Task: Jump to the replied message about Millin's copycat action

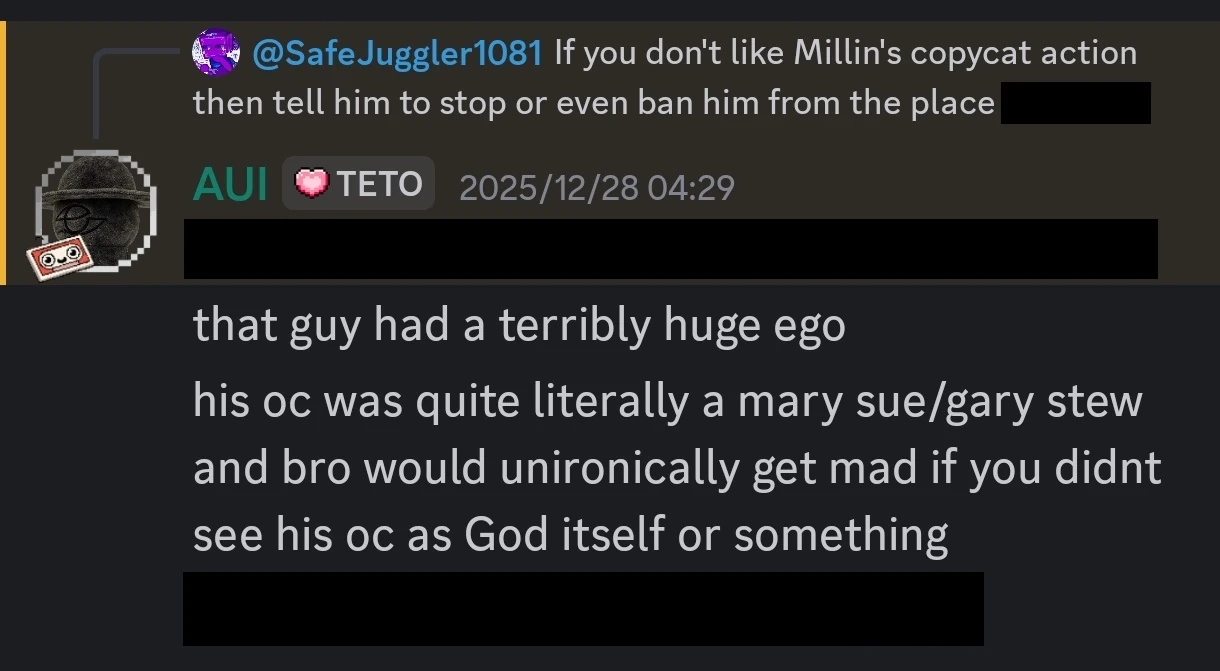Action: coord(845,53)
